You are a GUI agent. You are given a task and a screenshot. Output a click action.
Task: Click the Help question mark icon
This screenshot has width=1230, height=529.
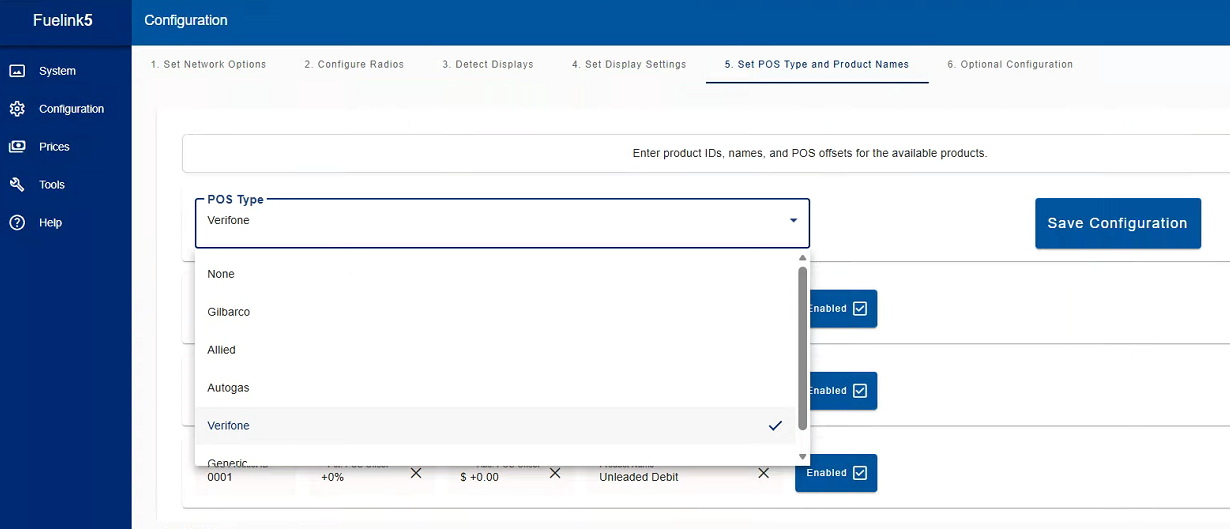[x=17, y=223]
